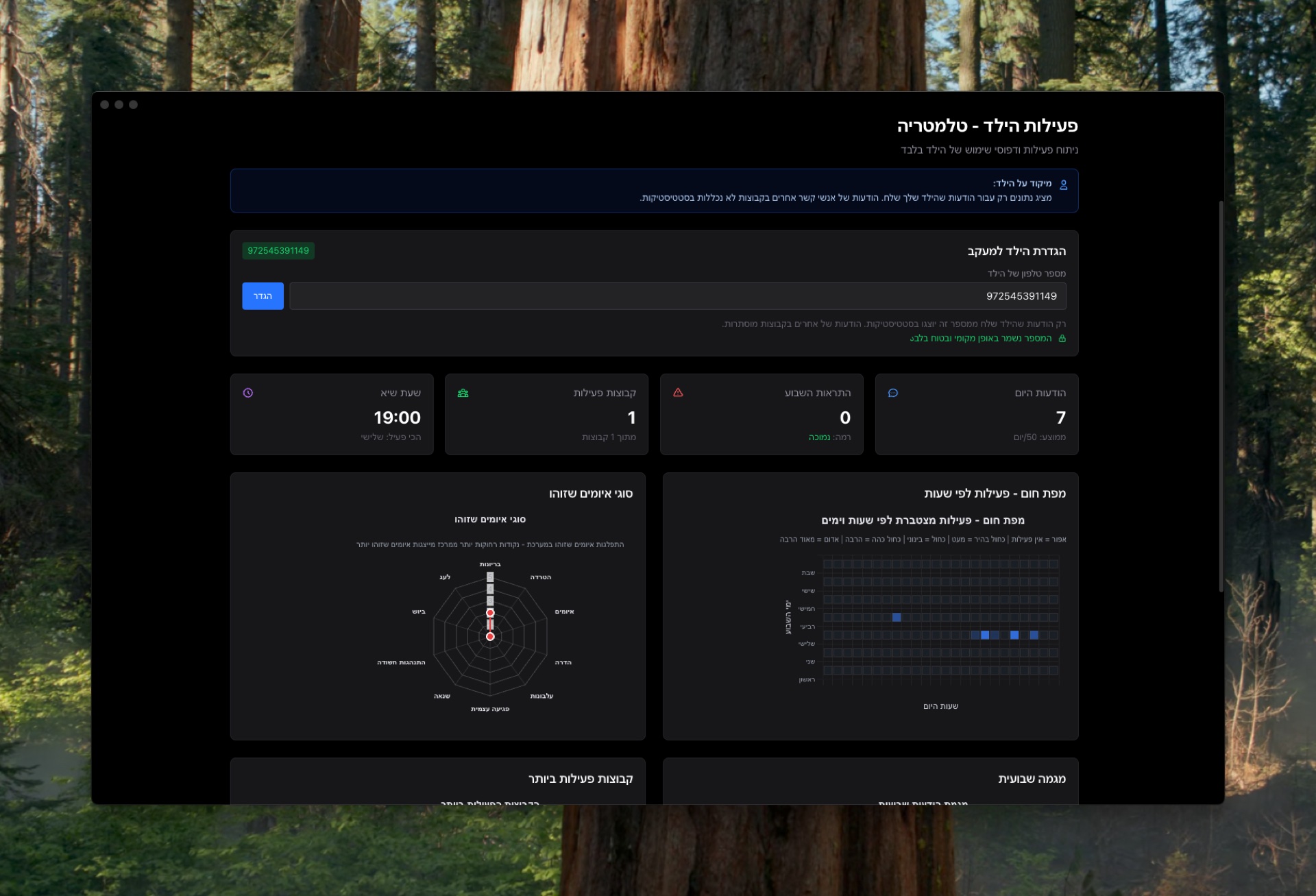1316x896 pixels.
Task: Click the 5 scale tick on radar axis
Action: click(490, 577)
